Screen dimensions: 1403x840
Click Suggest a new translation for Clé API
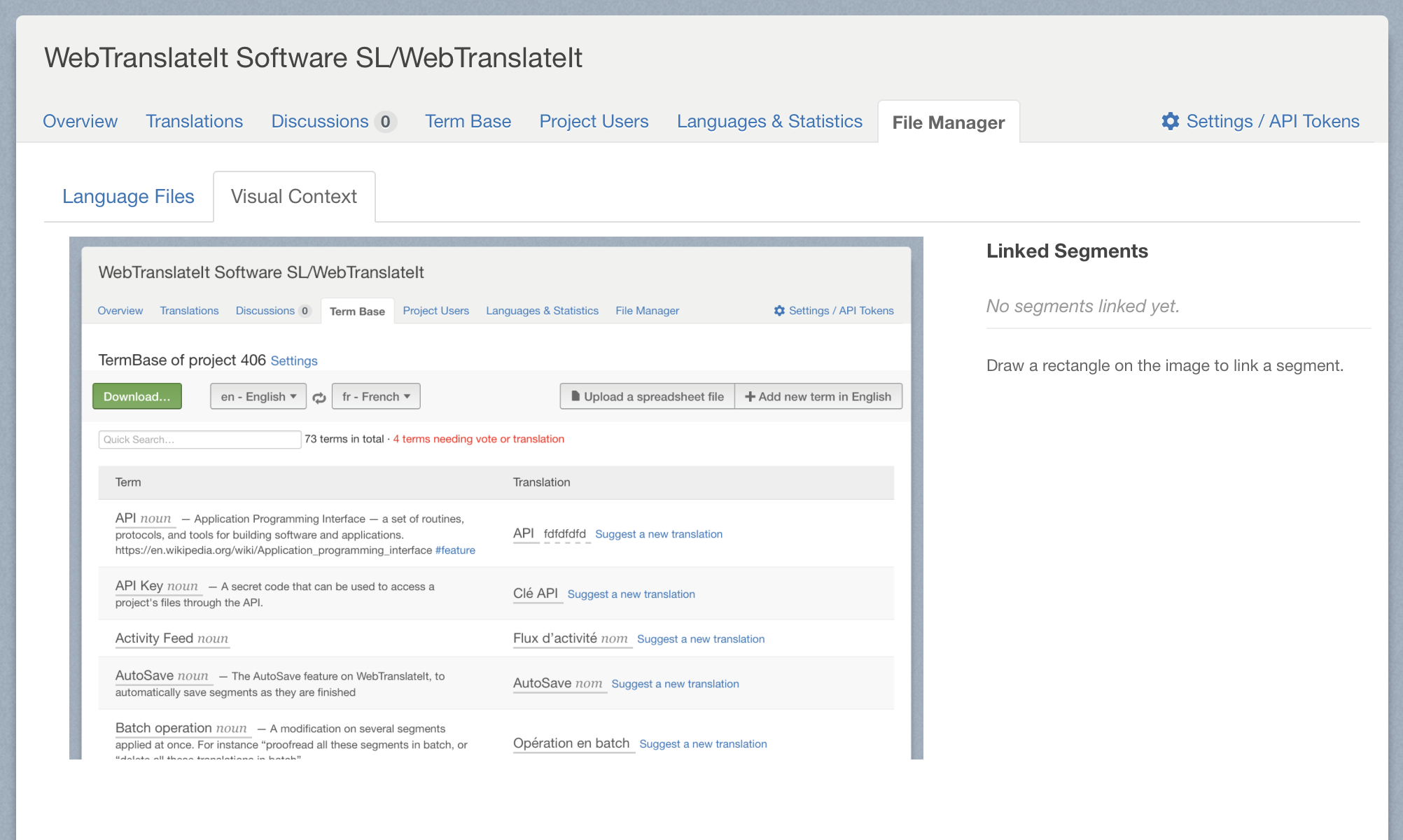click(x=631, y=594)
